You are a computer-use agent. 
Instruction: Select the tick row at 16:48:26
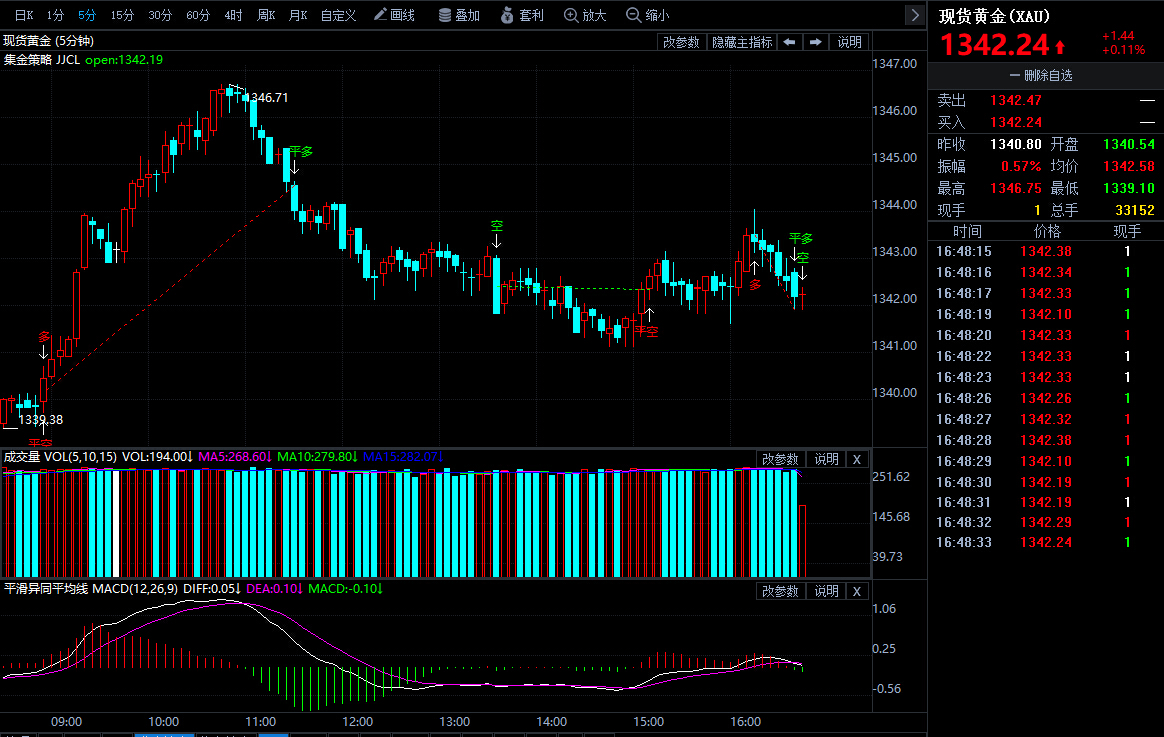[1045, 399]
